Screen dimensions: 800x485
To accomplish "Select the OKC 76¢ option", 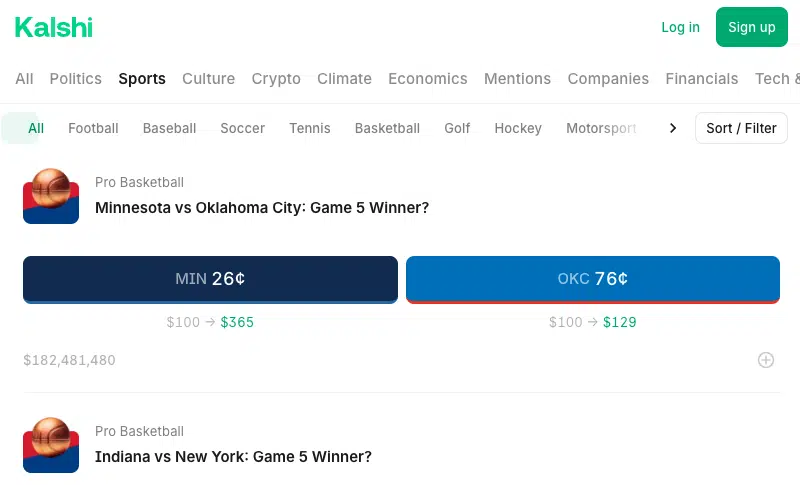I will click(593, 279).
